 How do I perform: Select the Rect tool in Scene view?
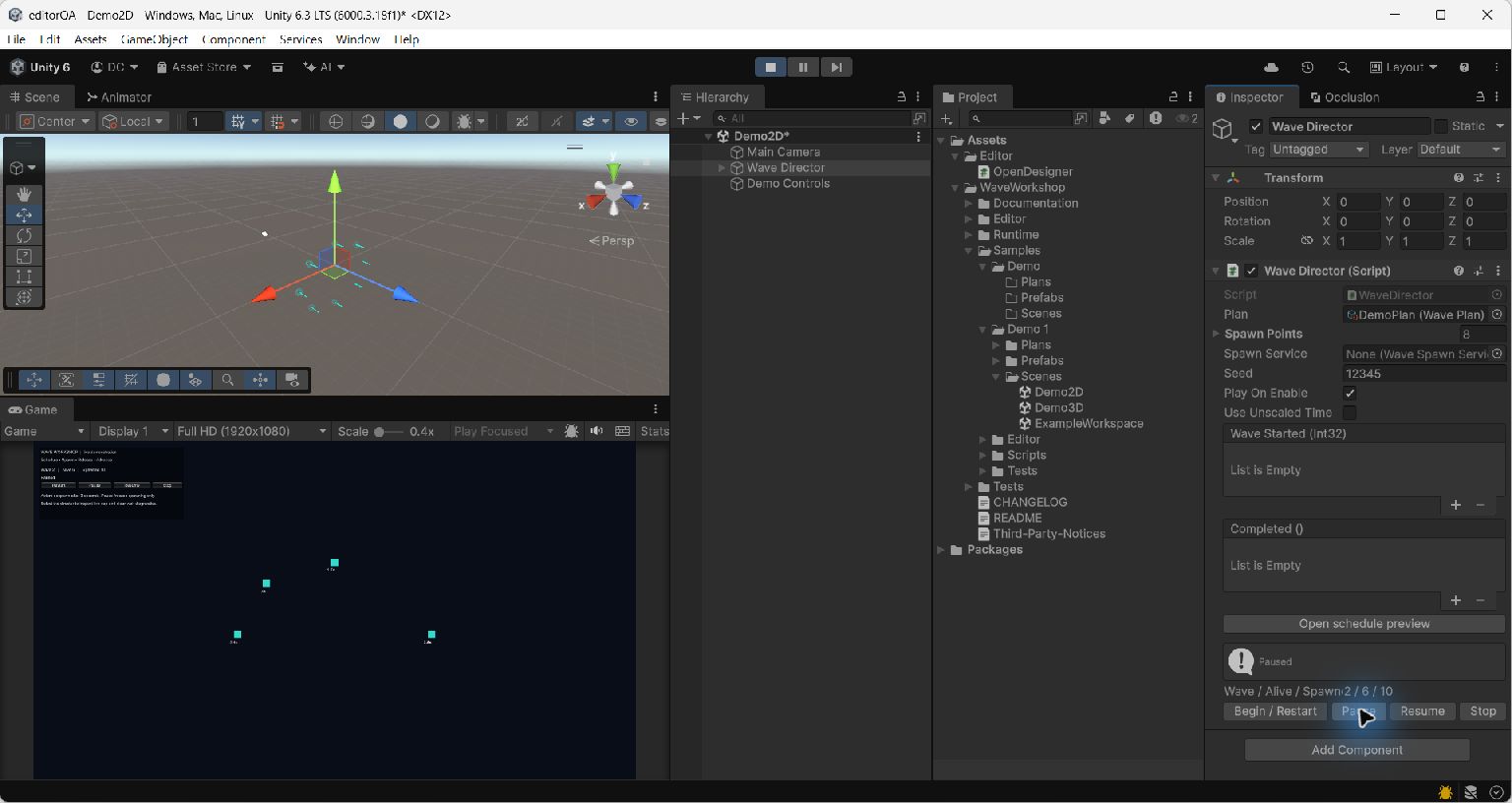coord(25,277)
